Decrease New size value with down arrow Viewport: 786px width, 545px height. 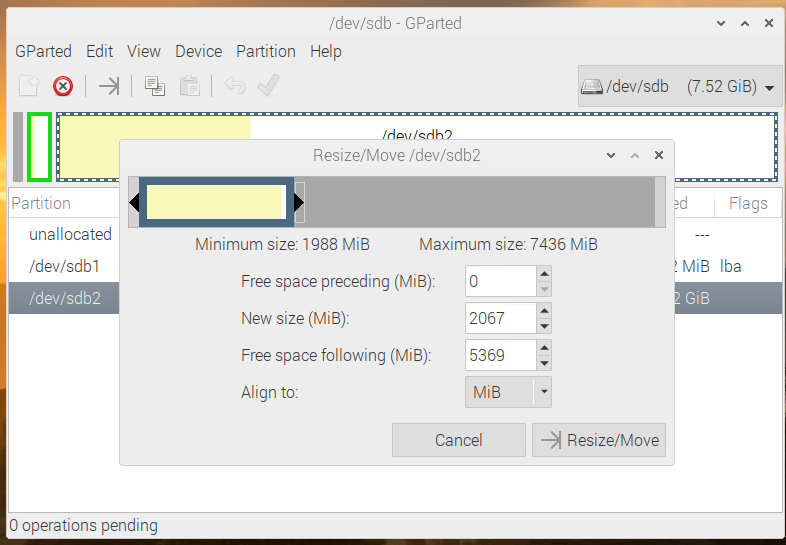[x=544, y=326]
